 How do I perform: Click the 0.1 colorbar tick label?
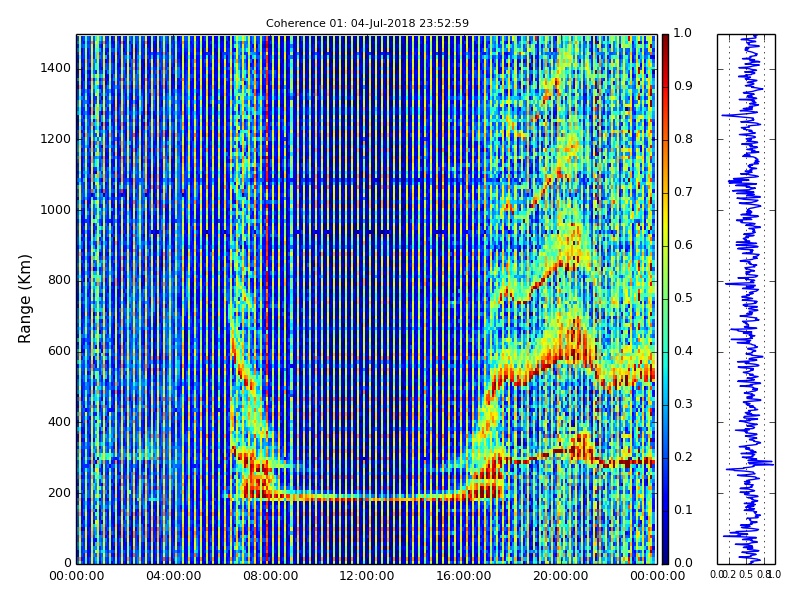[x=683, y=510]
